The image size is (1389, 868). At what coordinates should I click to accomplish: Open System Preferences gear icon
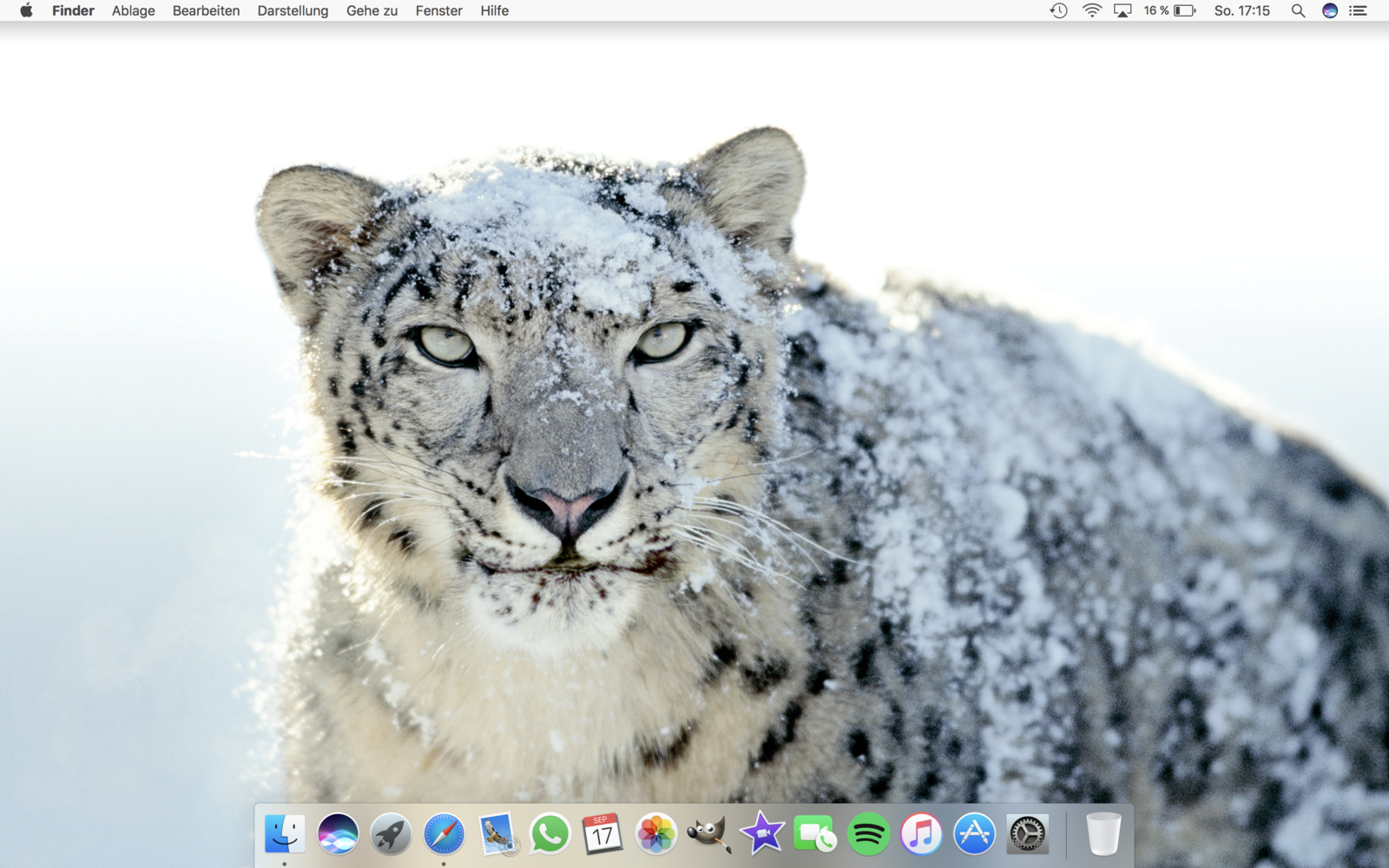[x=1028, y=834]
